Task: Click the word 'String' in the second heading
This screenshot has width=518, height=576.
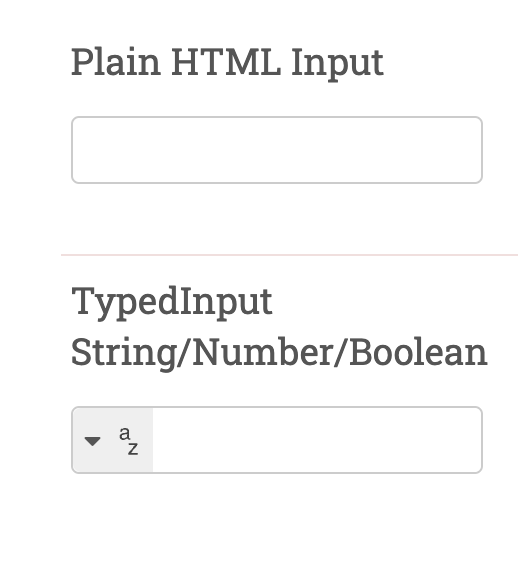Action: [x=123, y=354]
